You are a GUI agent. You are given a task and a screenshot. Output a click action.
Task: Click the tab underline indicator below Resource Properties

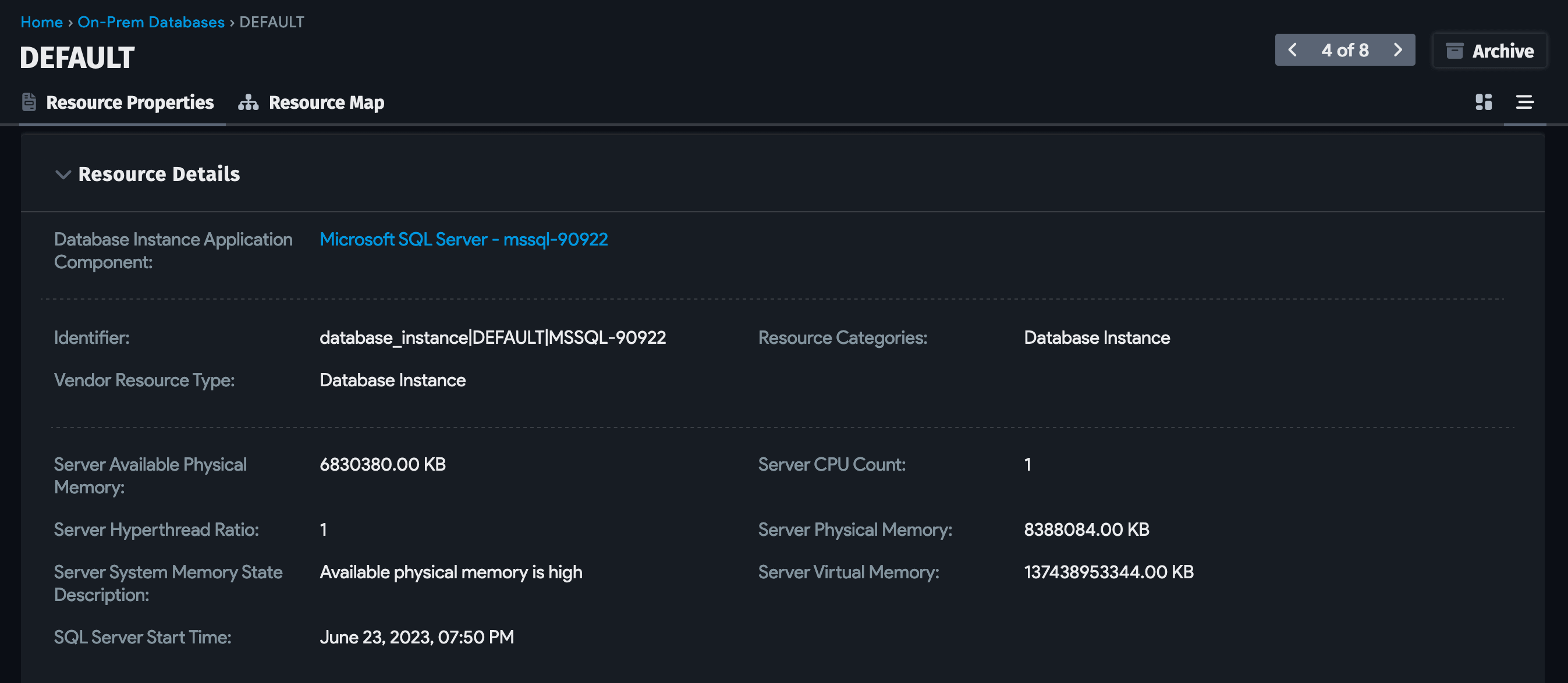(123, 126)
